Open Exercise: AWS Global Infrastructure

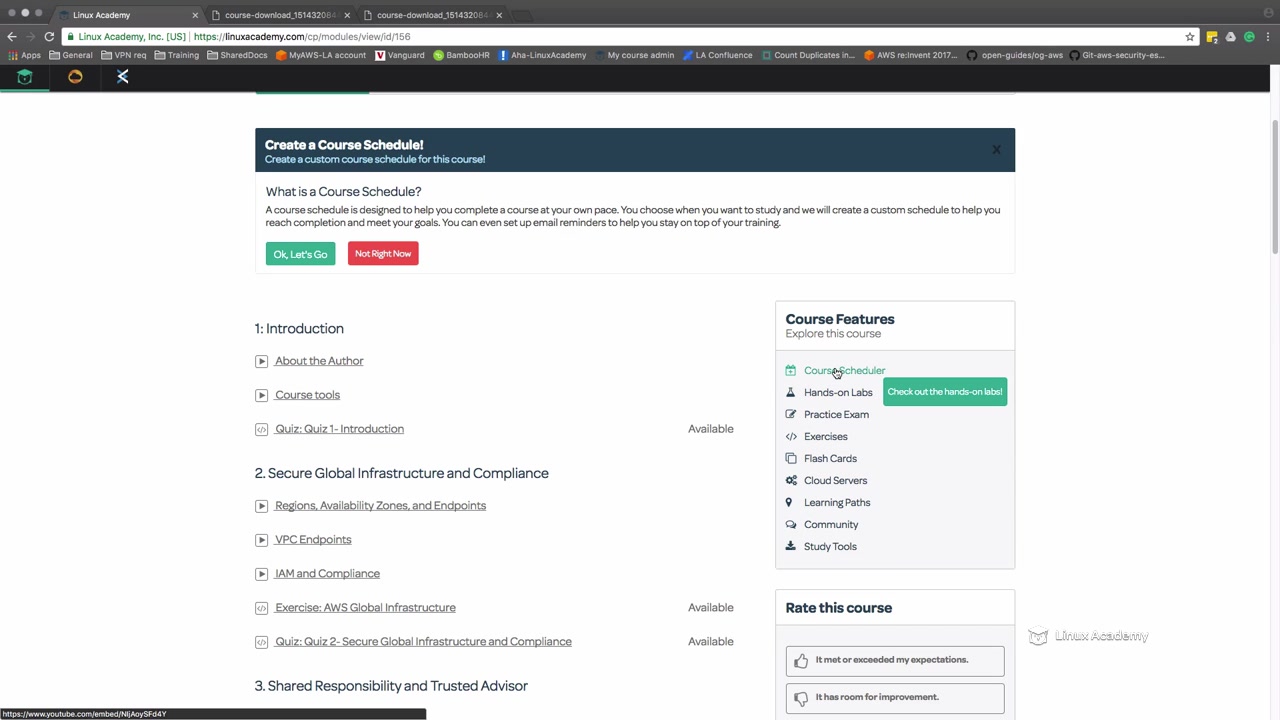coord(365,608)
